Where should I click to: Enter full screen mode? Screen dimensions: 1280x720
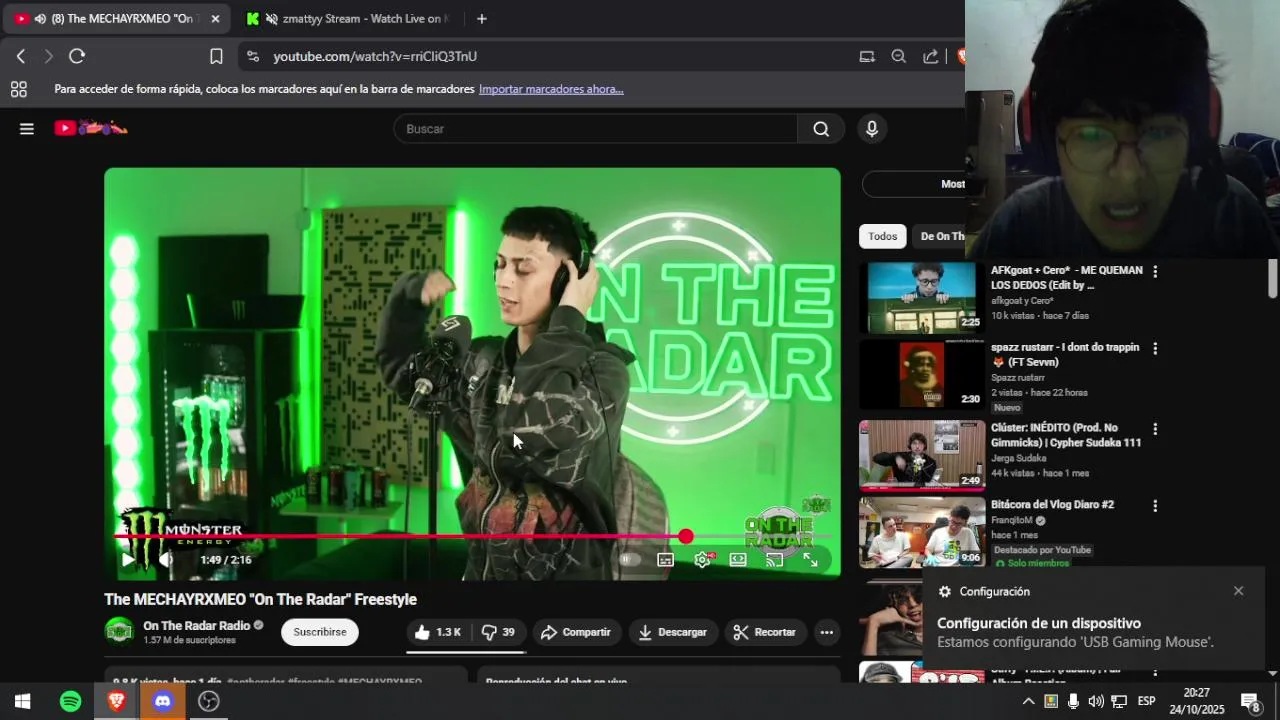[x=811, y=560]
